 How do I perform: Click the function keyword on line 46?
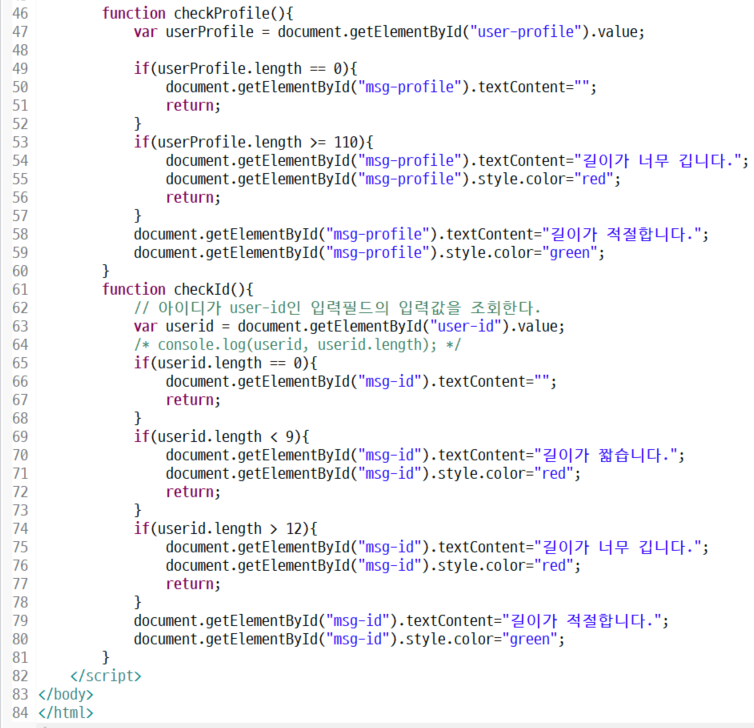[134, 13]
